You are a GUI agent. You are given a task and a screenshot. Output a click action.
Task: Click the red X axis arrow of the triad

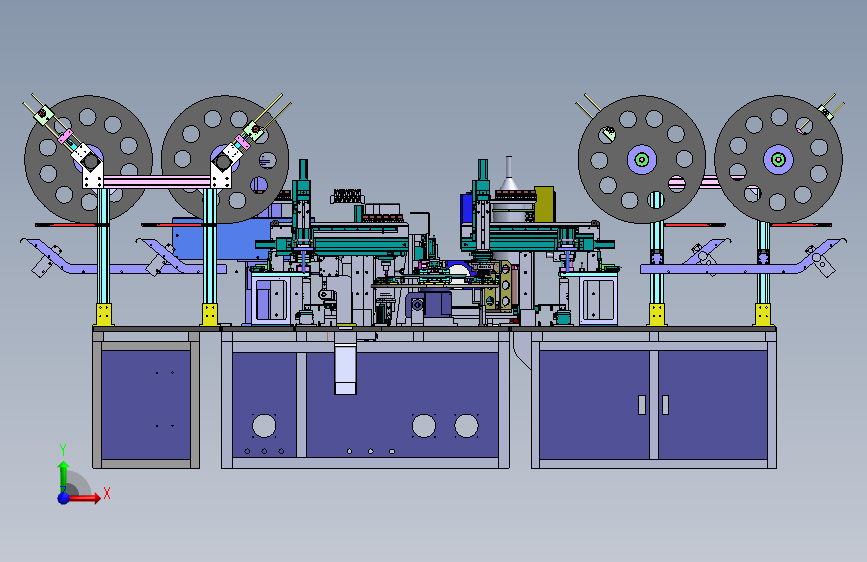click(84, 498)
